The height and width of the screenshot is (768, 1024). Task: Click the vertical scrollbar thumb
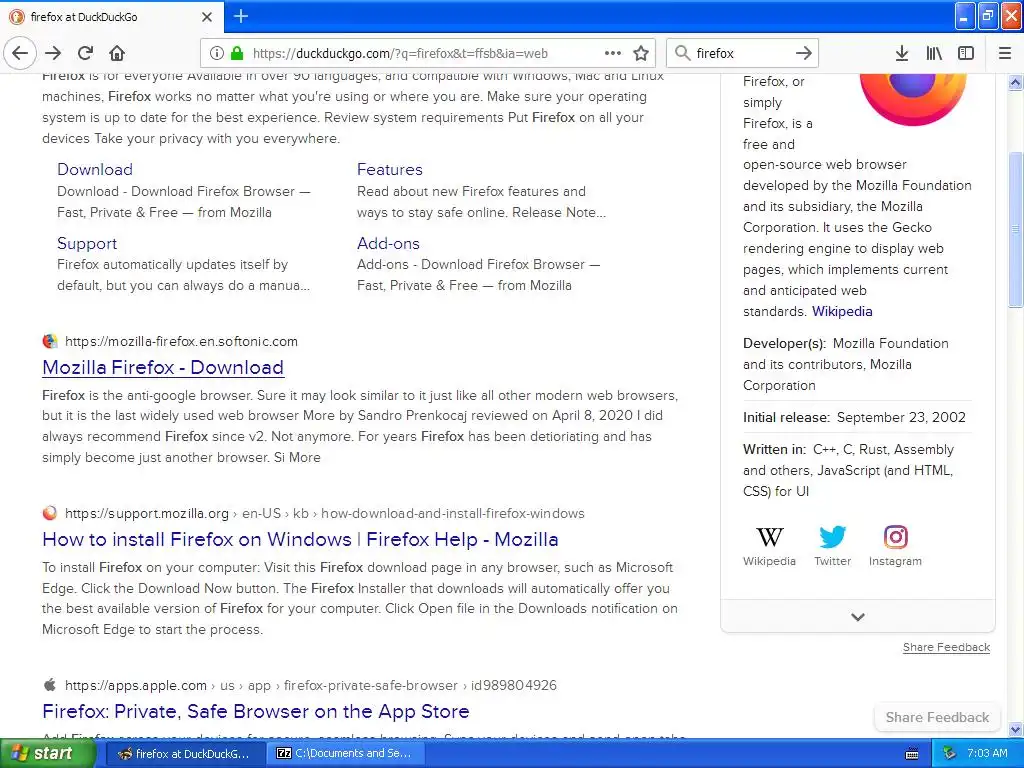click(x=1016, y=229)
